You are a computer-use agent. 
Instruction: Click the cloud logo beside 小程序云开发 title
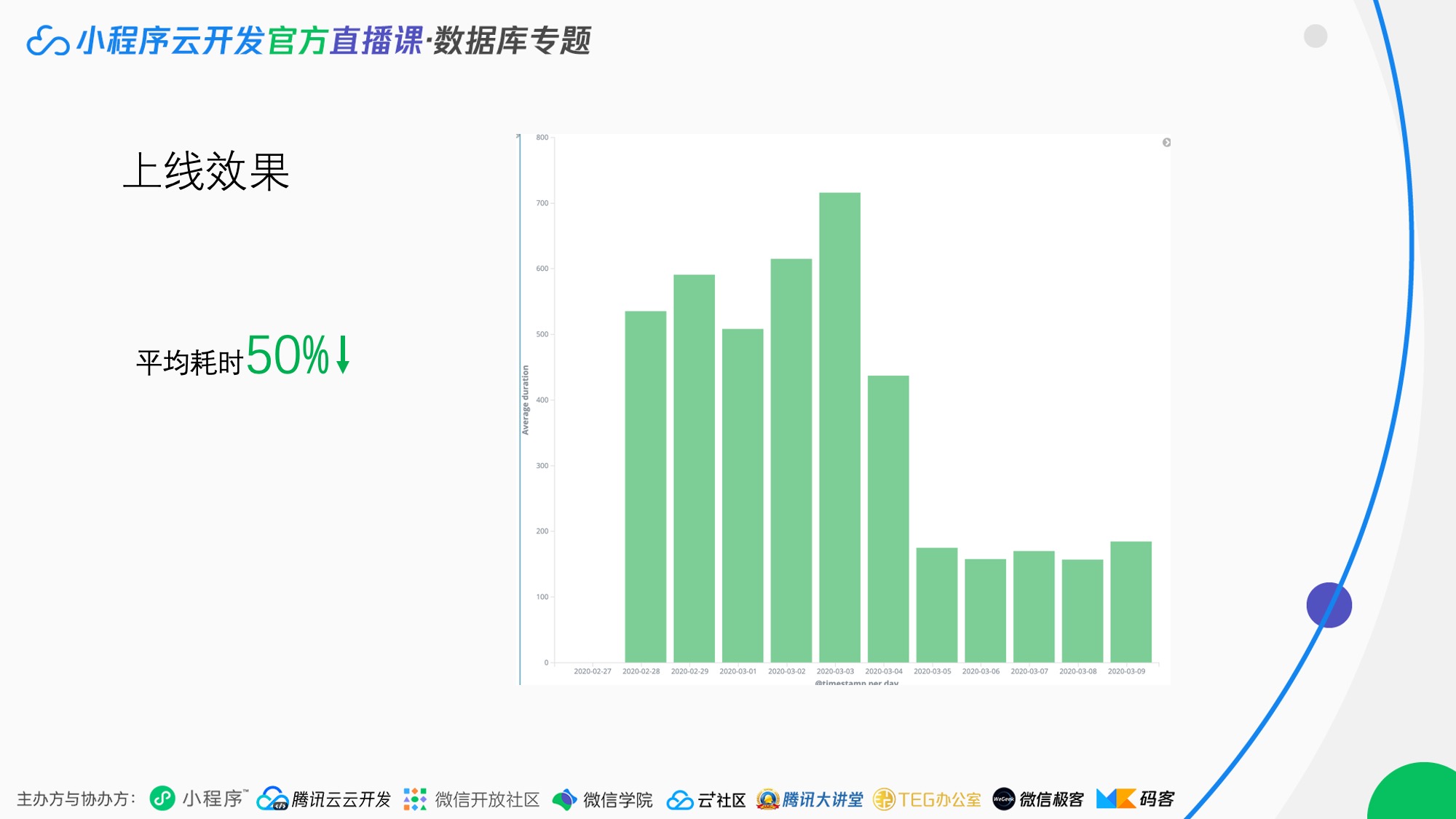pos(48,41)
